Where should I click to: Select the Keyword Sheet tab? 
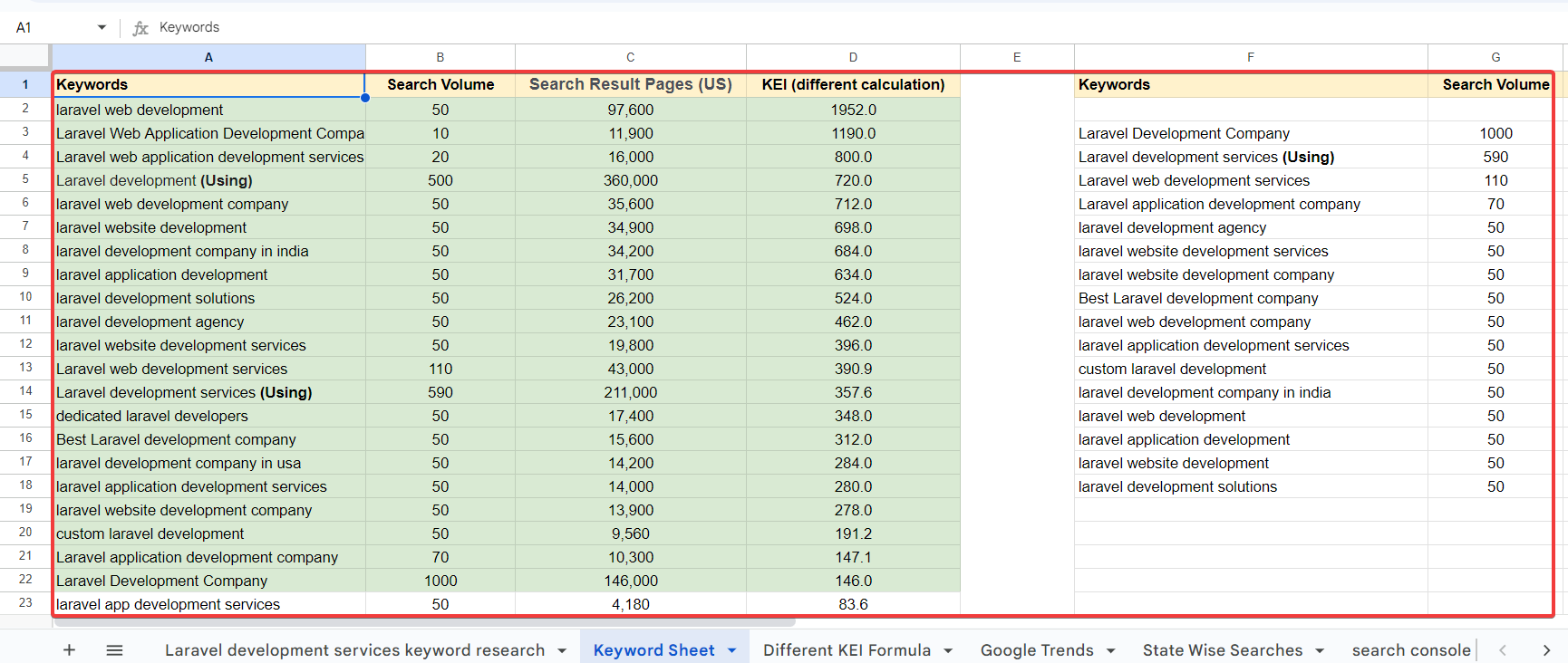653,650
